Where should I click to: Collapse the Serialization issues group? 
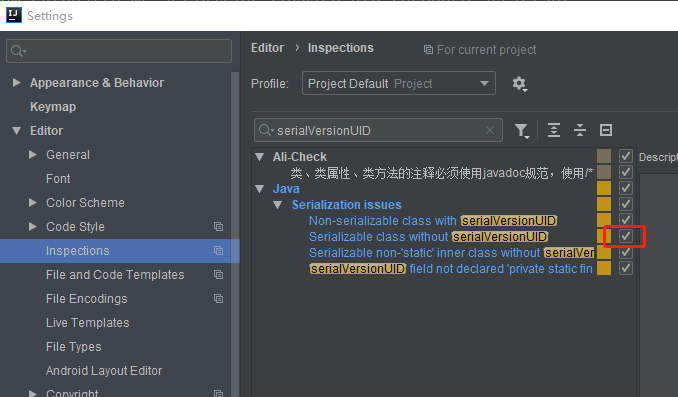tap(278, 205)
